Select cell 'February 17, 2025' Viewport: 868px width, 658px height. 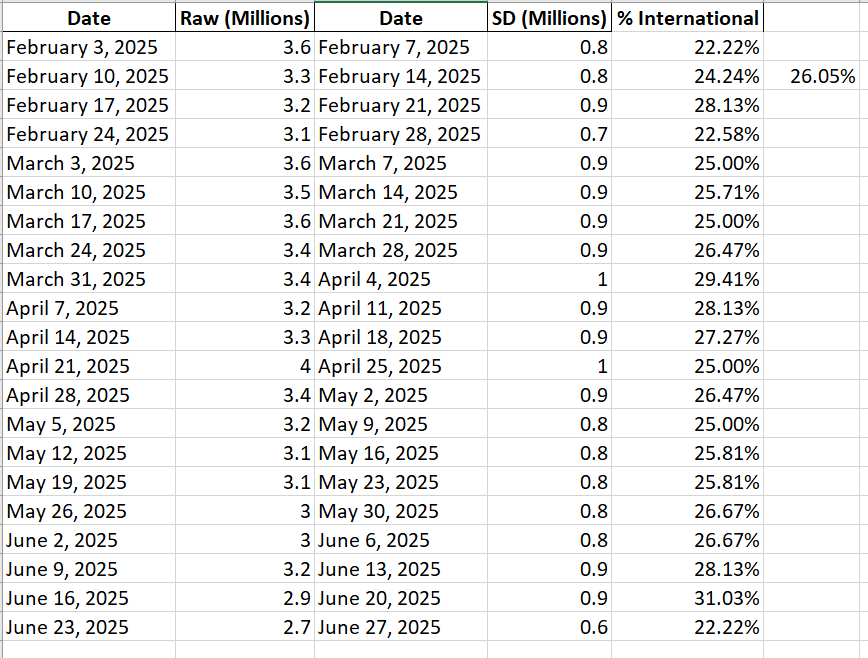pos(89,105)
